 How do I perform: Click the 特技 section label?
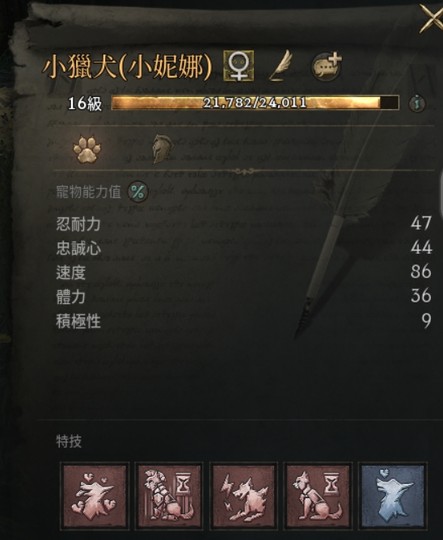click(69, 441)
